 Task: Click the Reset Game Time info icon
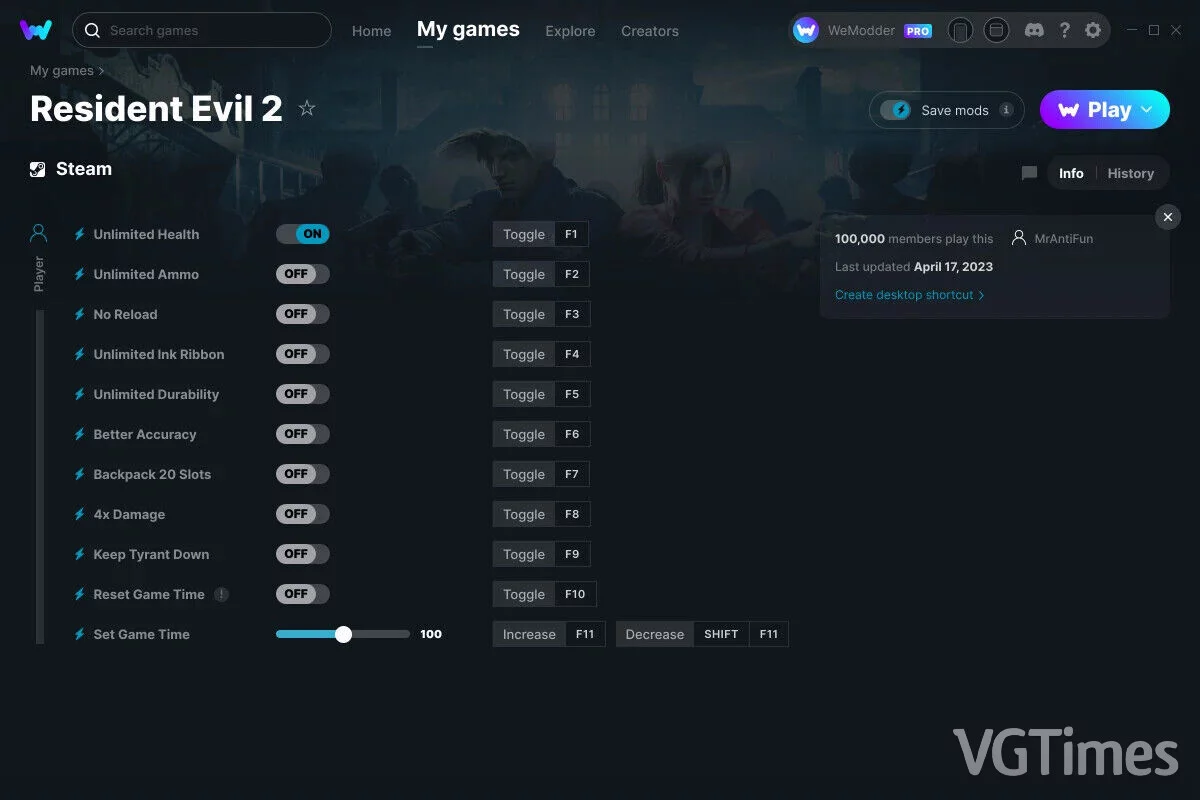coord(221,594)
